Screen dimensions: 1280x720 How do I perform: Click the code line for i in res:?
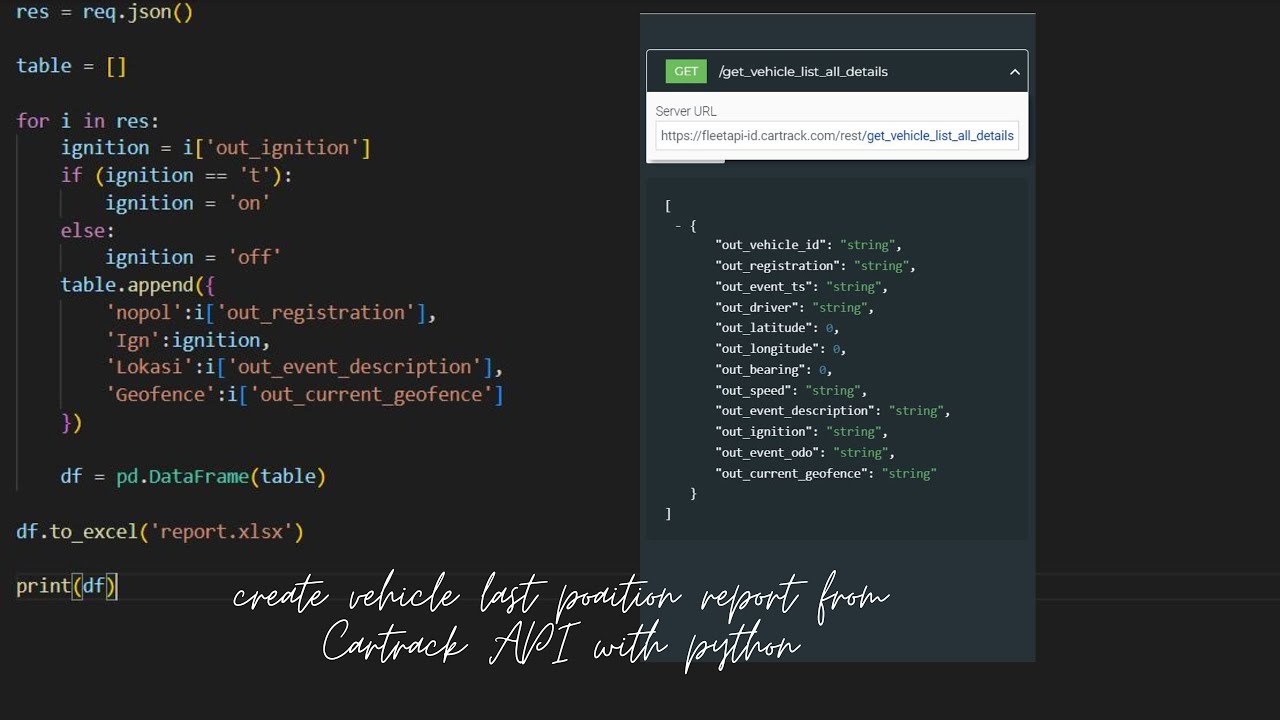pyautogui.click(x=88, y=121)
